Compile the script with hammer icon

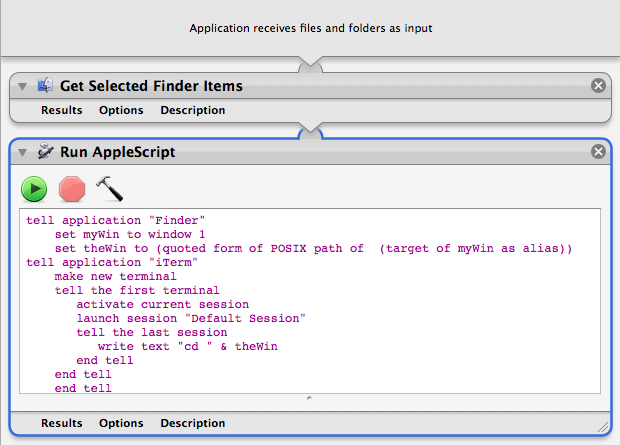110,189
